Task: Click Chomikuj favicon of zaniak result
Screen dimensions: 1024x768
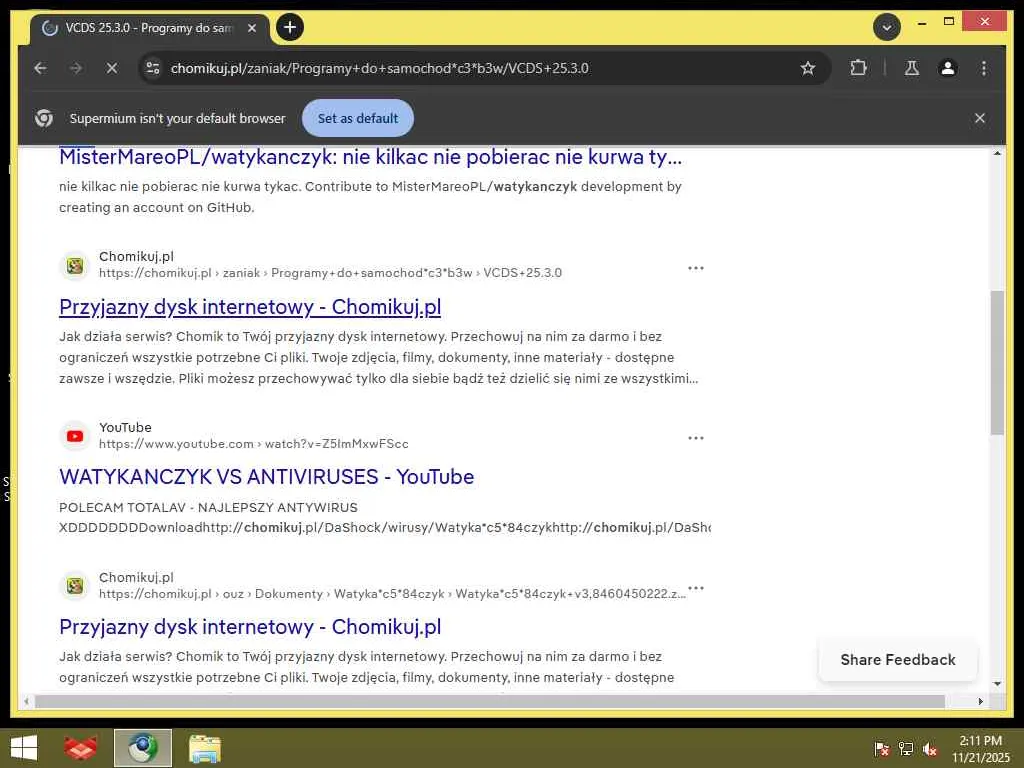Action: [74, 266]
